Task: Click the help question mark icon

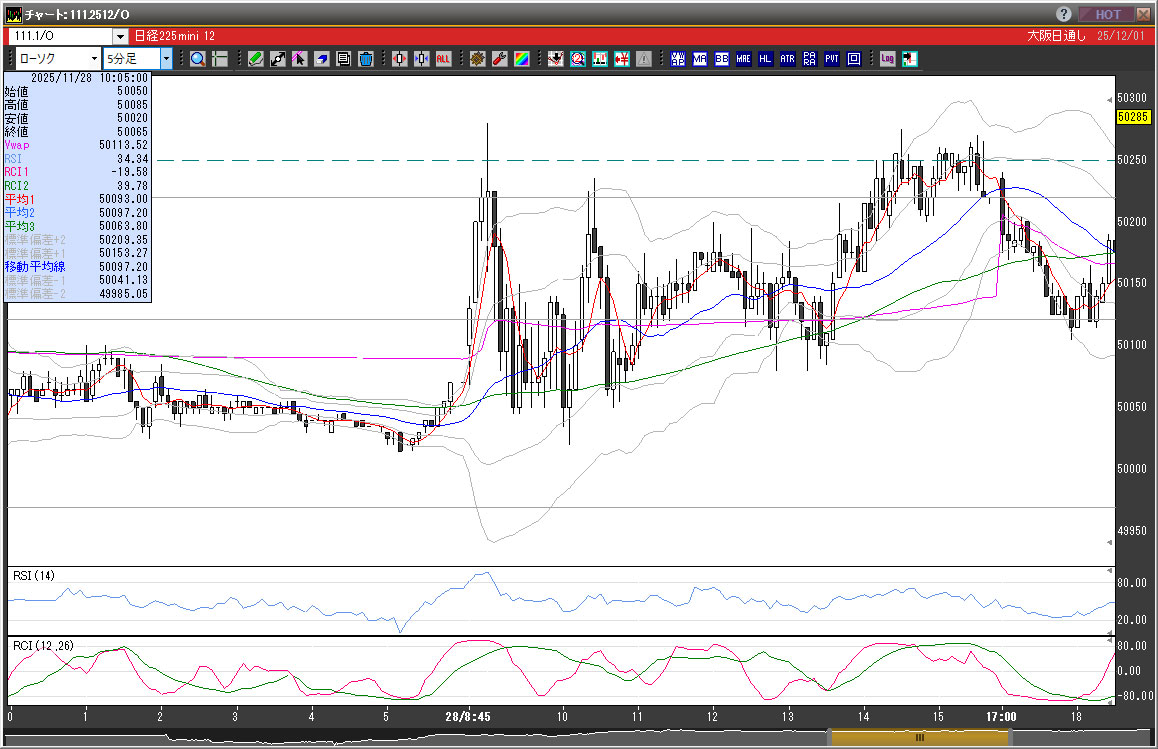Action: (x=1064, y=14)
